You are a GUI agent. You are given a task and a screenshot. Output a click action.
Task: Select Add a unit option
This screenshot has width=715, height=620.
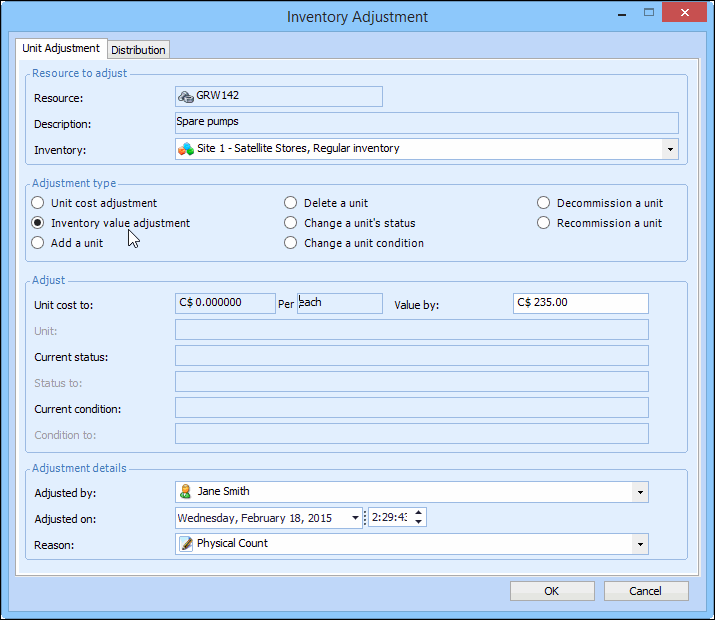38,243
